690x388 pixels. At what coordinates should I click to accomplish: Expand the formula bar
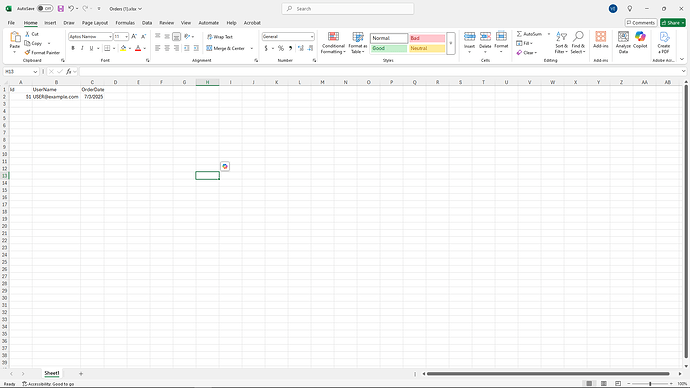[x=683, y=71]
